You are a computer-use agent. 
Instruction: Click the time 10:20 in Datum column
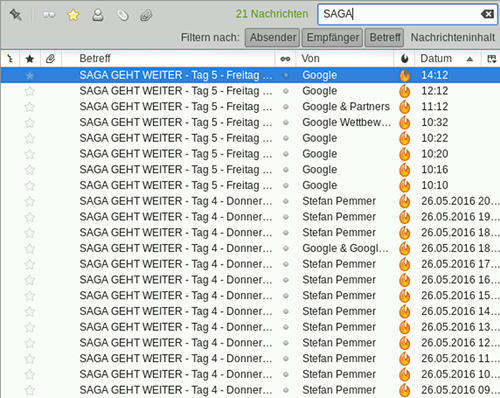pos(435,154)
